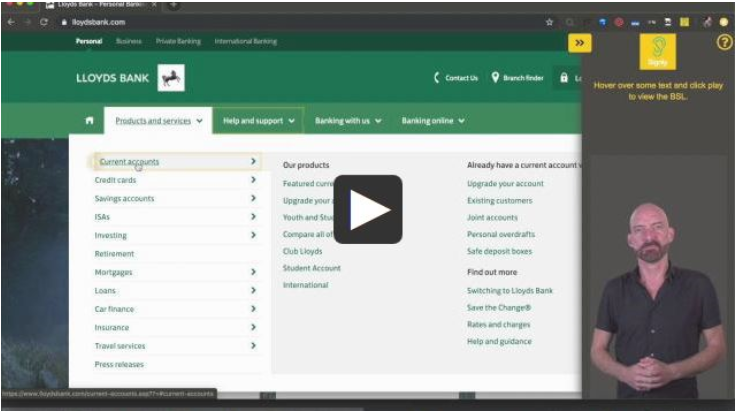Image resolution: width=737 pixels, height=411 pixels.
Task: Open the Banking with us menu
Action: point(348,121)
